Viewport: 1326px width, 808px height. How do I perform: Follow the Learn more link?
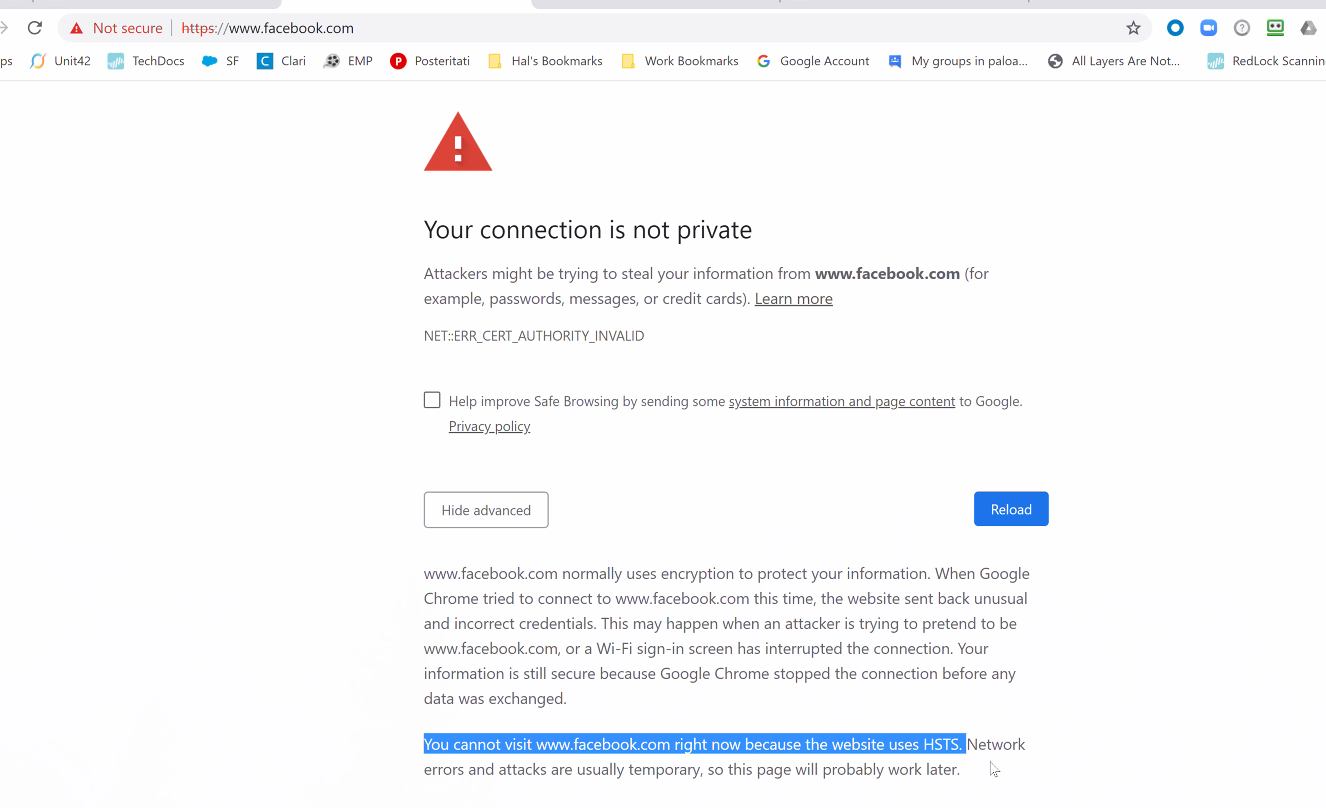[793, 299]
